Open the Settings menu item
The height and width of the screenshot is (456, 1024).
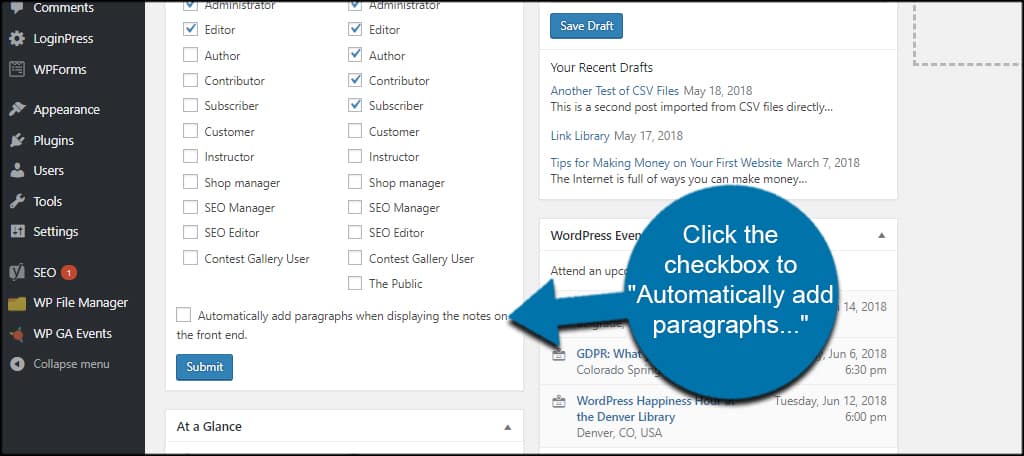click(55, 231)
